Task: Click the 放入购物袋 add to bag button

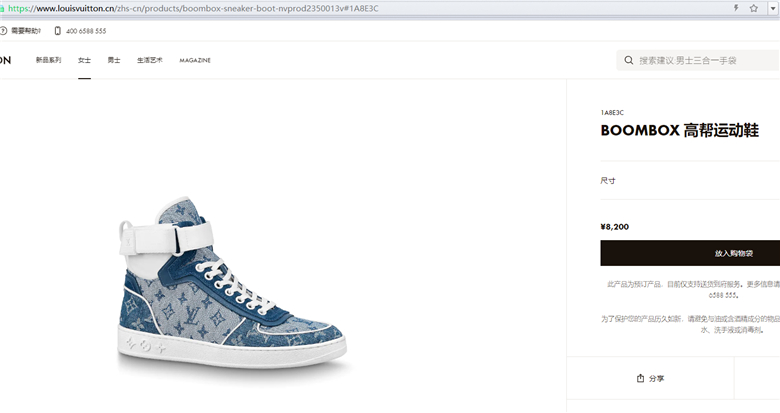Action: pos(690,253)
